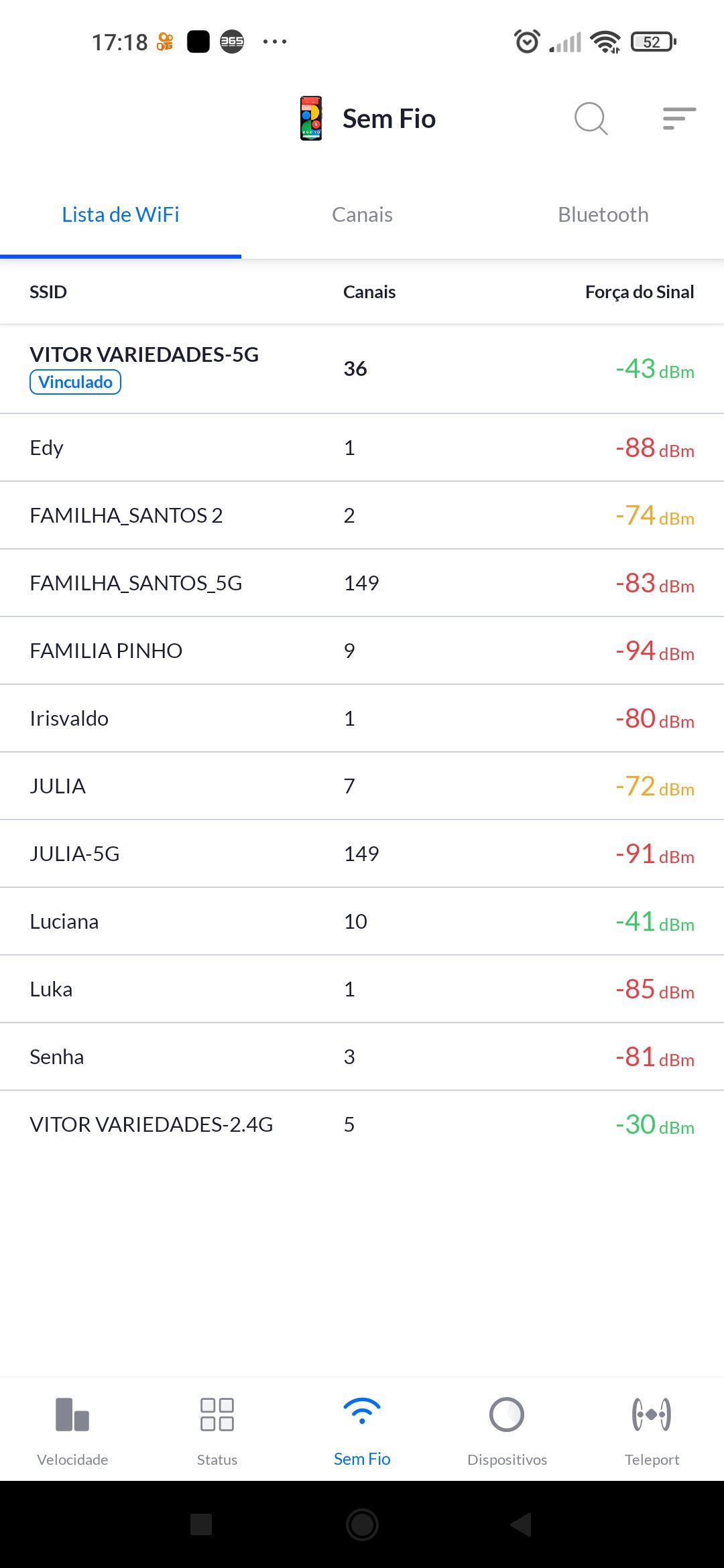Open the Velocidade speed icon
724x1568 pixels.
click(x=72, y=1415)
